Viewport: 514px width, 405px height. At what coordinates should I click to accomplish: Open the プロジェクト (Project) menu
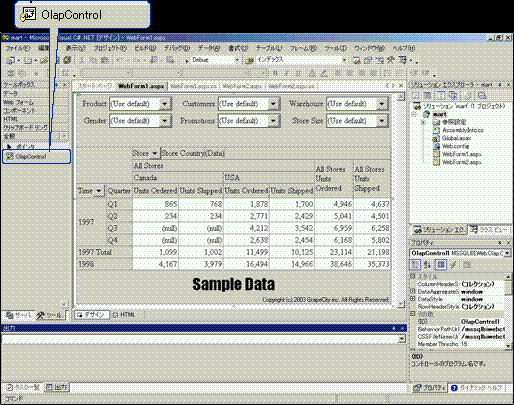(x=110, y=48)
